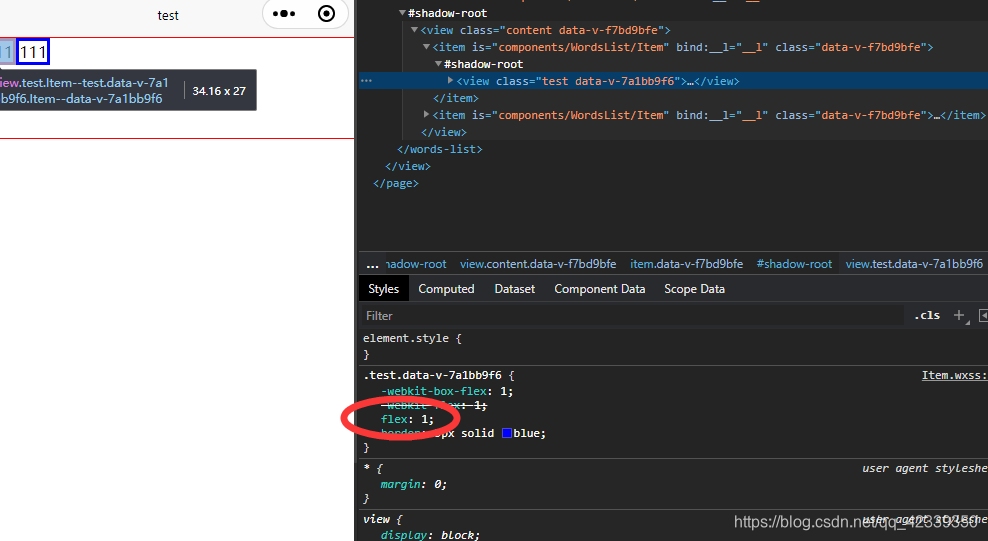The image size is (988, 541).
Task: Select the closing </words-list> tag row
Action: [x=440, y=149]
